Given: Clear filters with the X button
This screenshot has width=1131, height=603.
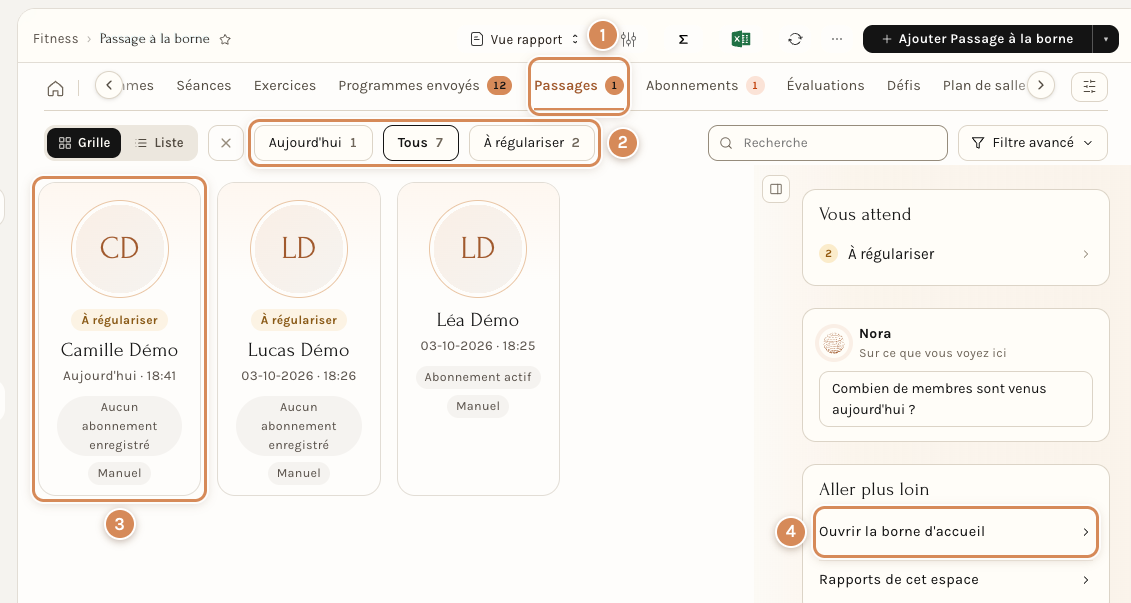Looking at the screenshot, I should click(226, 143).
